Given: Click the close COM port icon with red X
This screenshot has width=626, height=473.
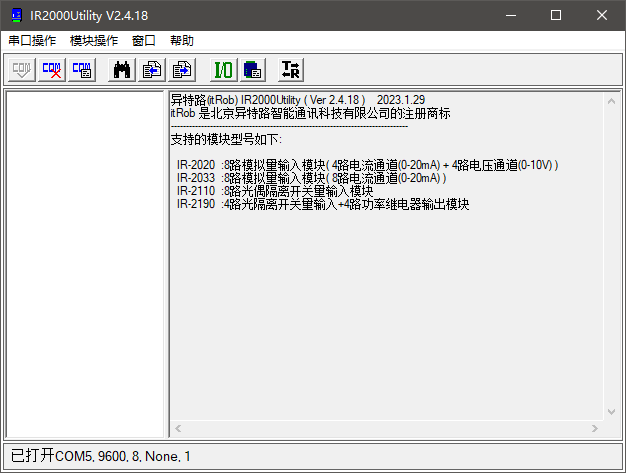Looking at the screenshot, I should click(x=52, y=70).
